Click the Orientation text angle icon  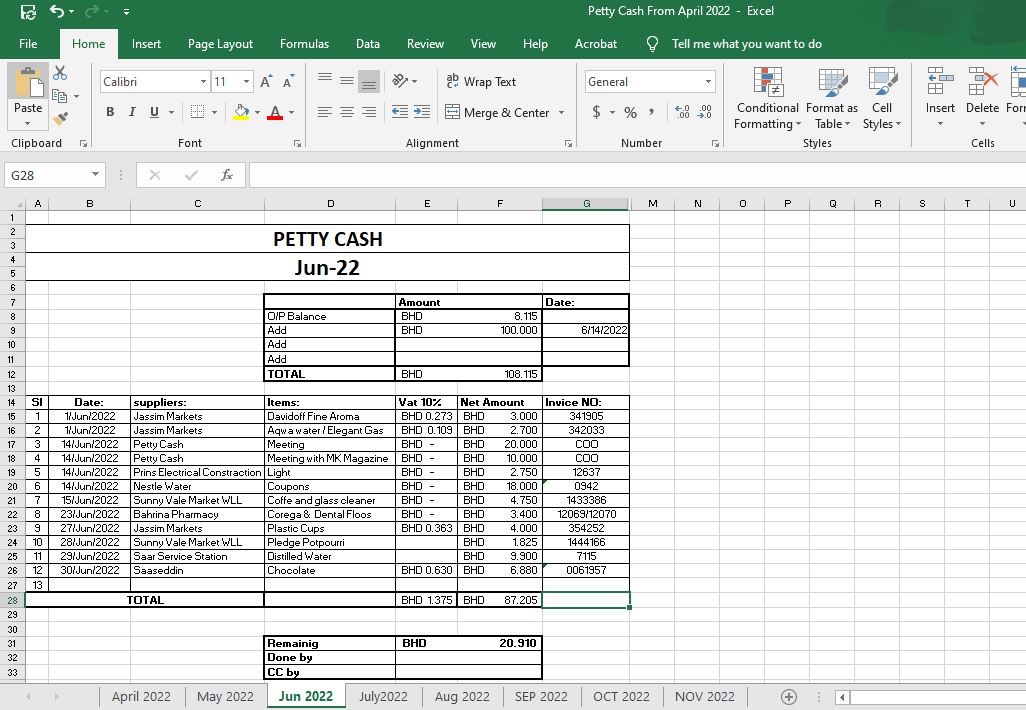[x=400, y=80]
